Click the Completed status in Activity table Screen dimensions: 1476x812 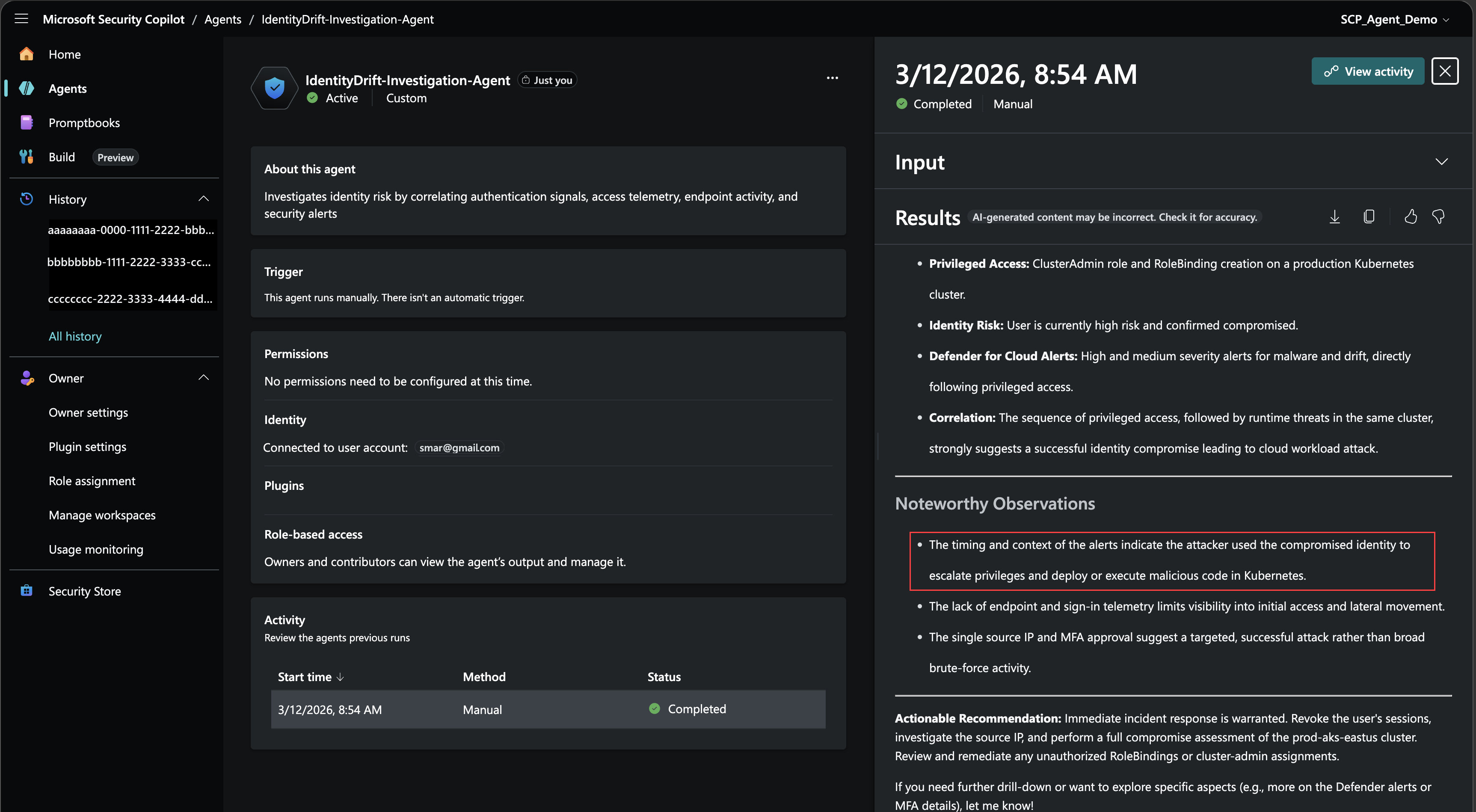[688, 709]
